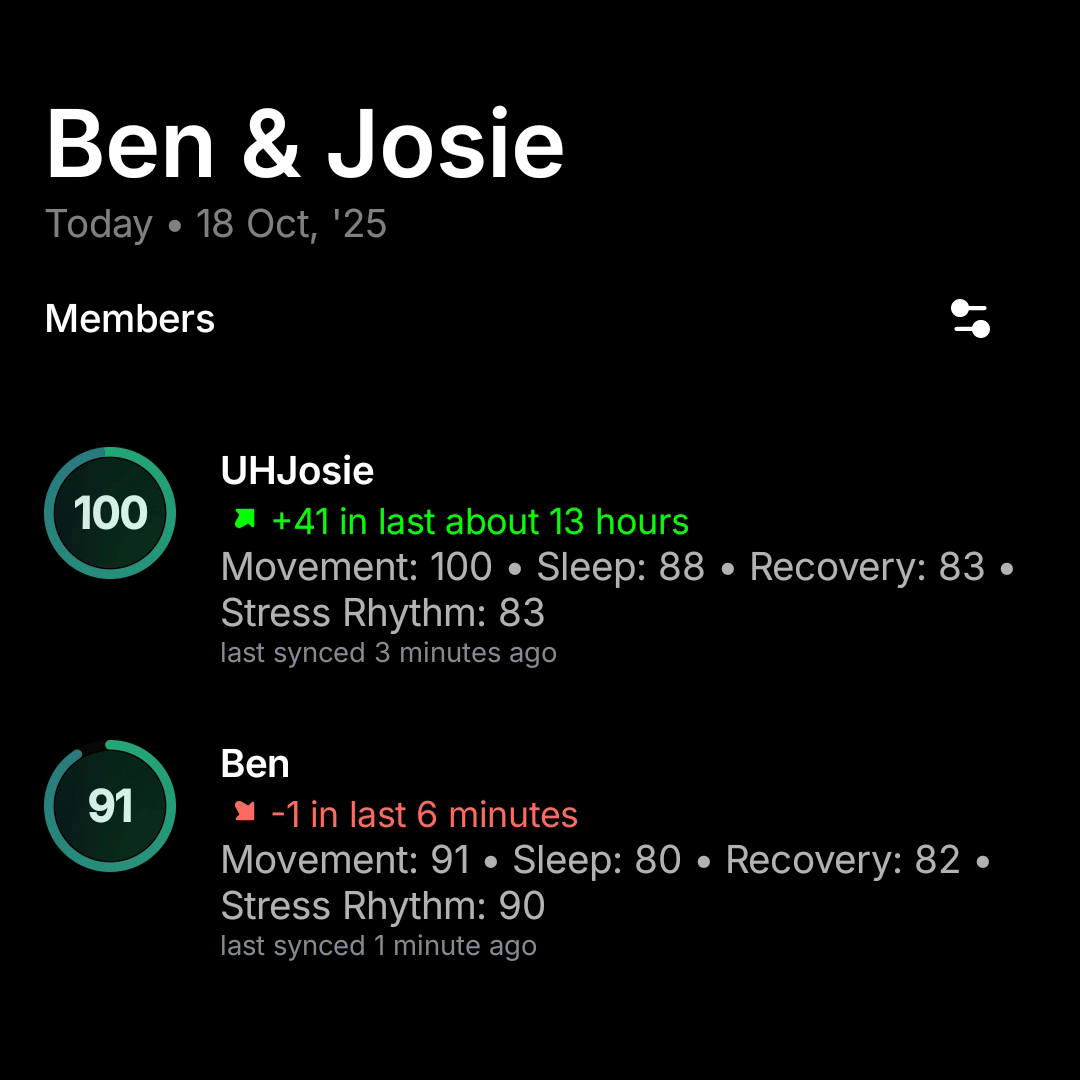This screenshot has height=1080, width=1080.
Task: Open the members filter settings icon
Action: [x=969, y=319]
